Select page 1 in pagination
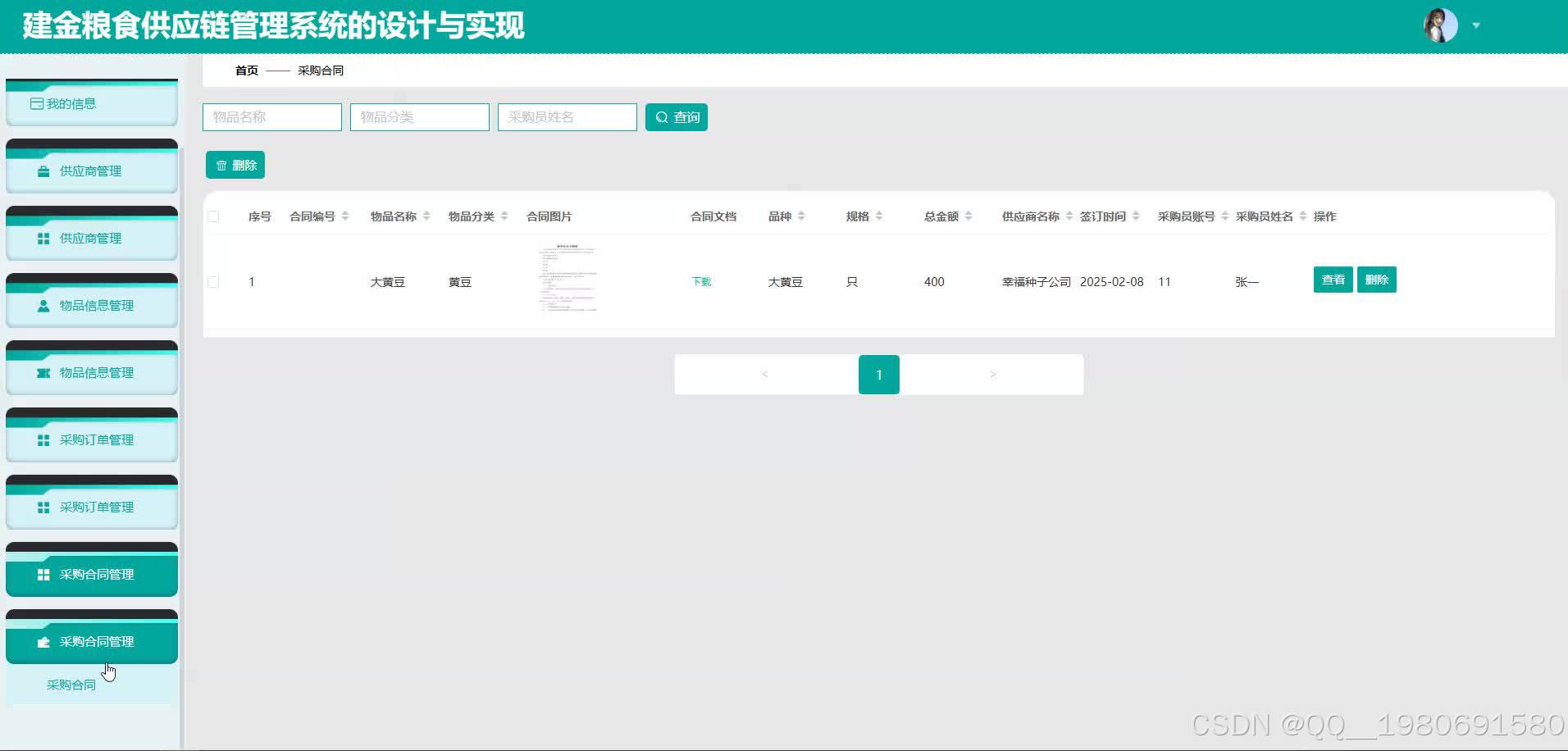This screenshot has height=751, width=1568. pos(879,375)
